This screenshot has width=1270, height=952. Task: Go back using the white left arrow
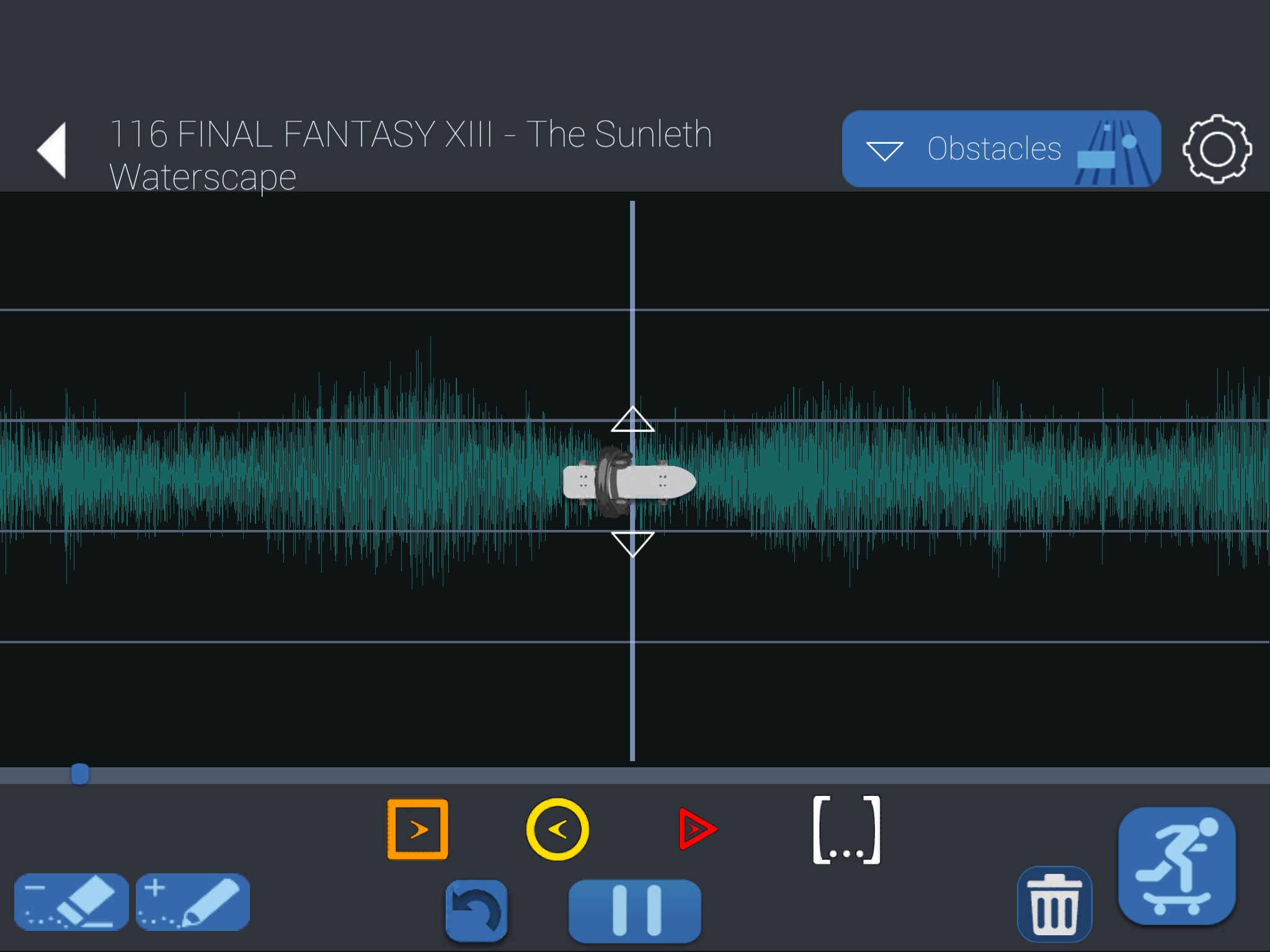[x=52, y=151]
